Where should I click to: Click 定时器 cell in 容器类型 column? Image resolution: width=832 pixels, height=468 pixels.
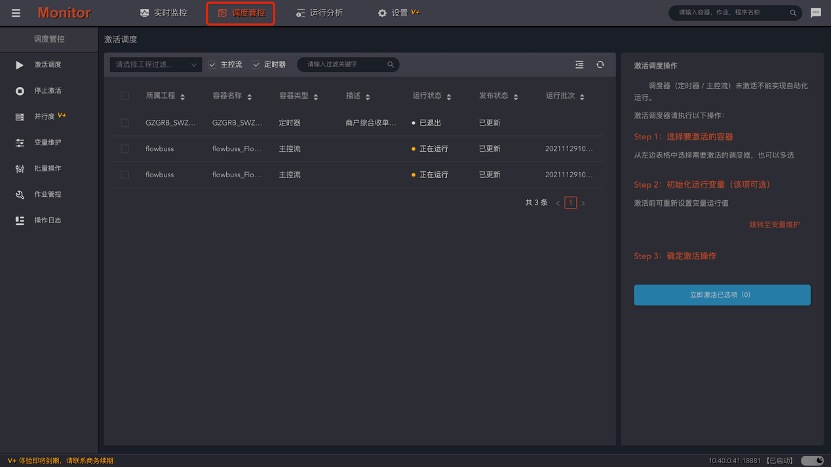290,123
